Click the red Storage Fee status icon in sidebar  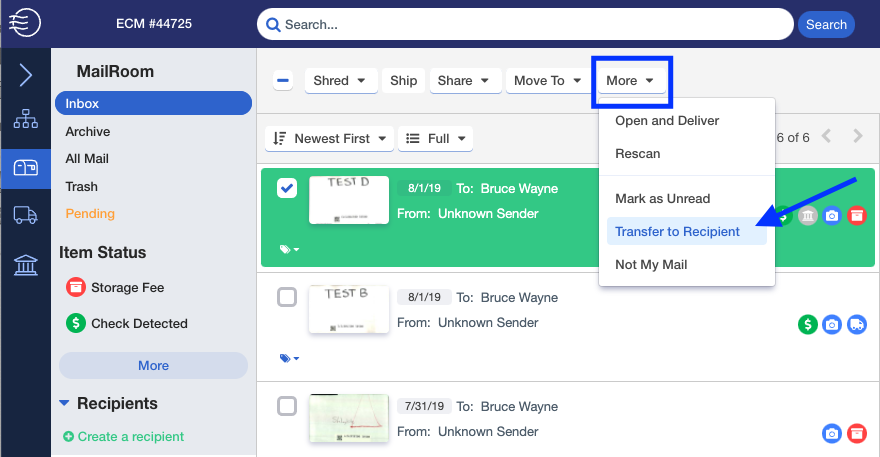76,287
